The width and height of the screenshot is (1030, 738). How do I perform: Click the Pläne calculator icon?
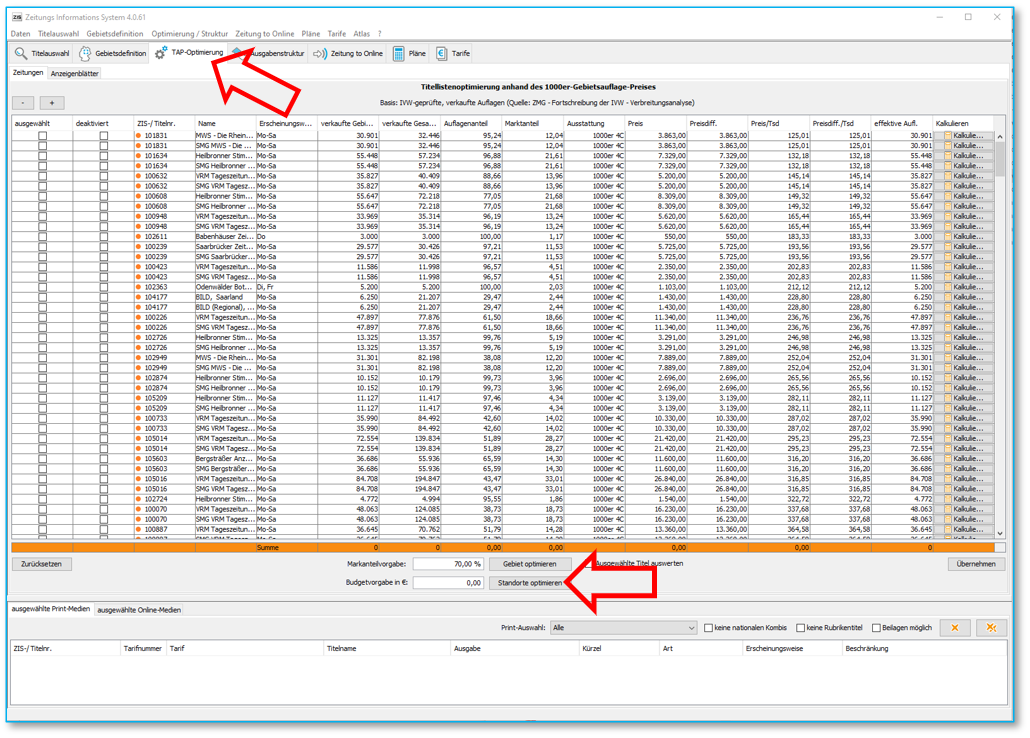(x=399, y=53)
